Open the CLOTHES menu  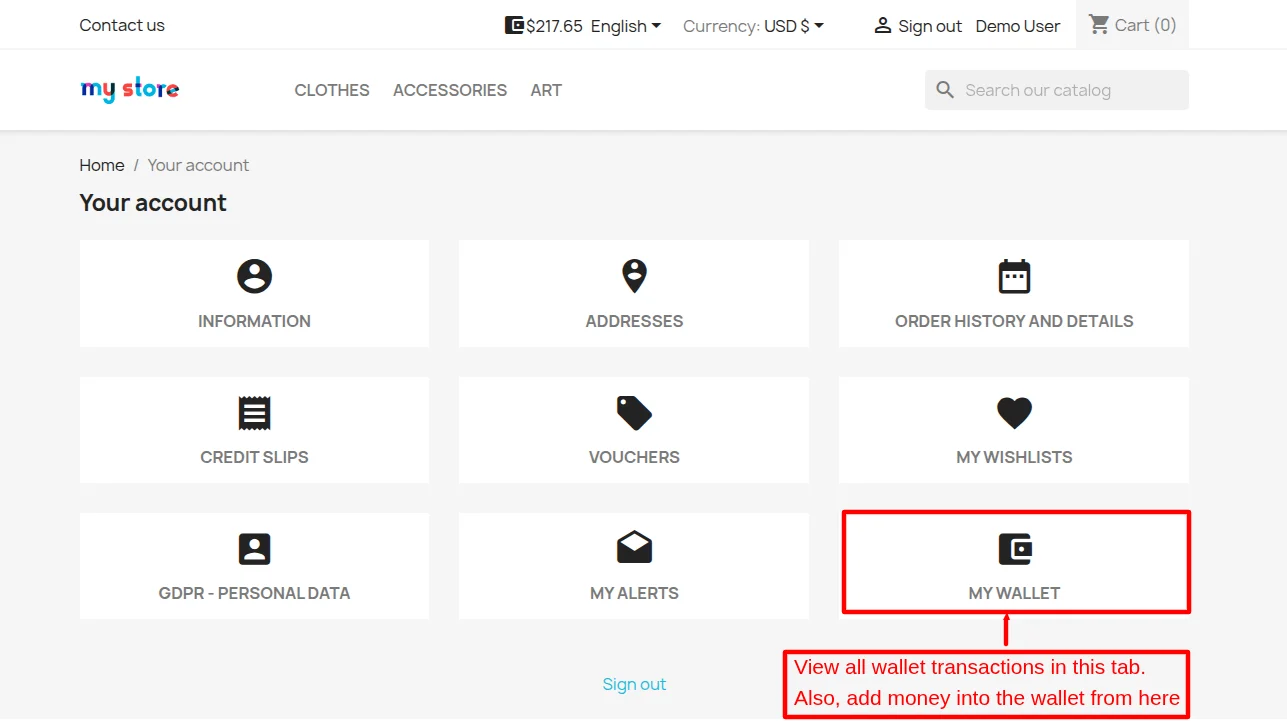[331, 90]
